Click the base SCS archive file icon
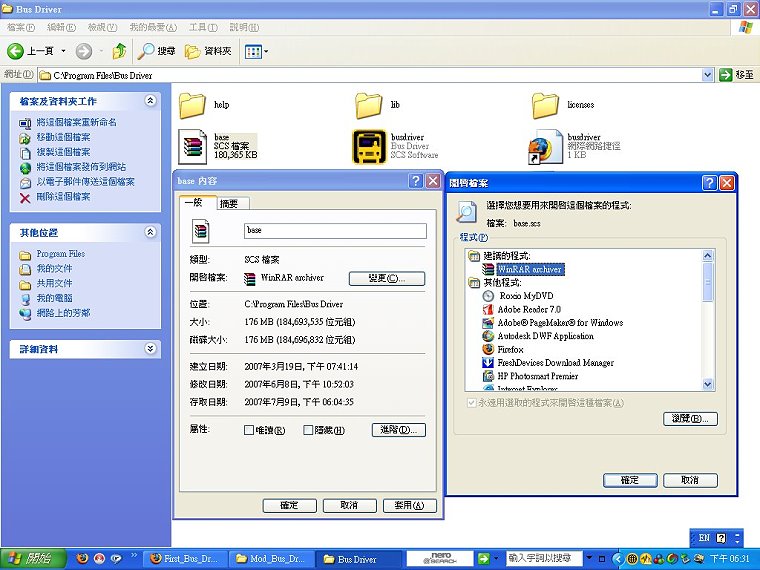This screenshot has height=570, width=760. [193, 146]
